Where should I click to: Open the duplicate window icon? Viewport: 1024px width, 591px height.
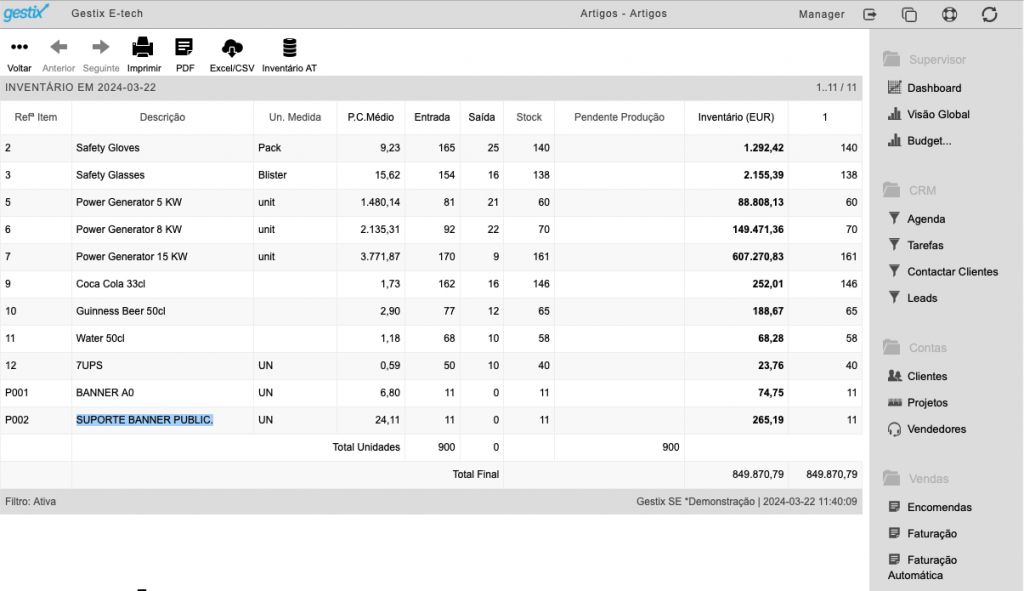(909, 14)
